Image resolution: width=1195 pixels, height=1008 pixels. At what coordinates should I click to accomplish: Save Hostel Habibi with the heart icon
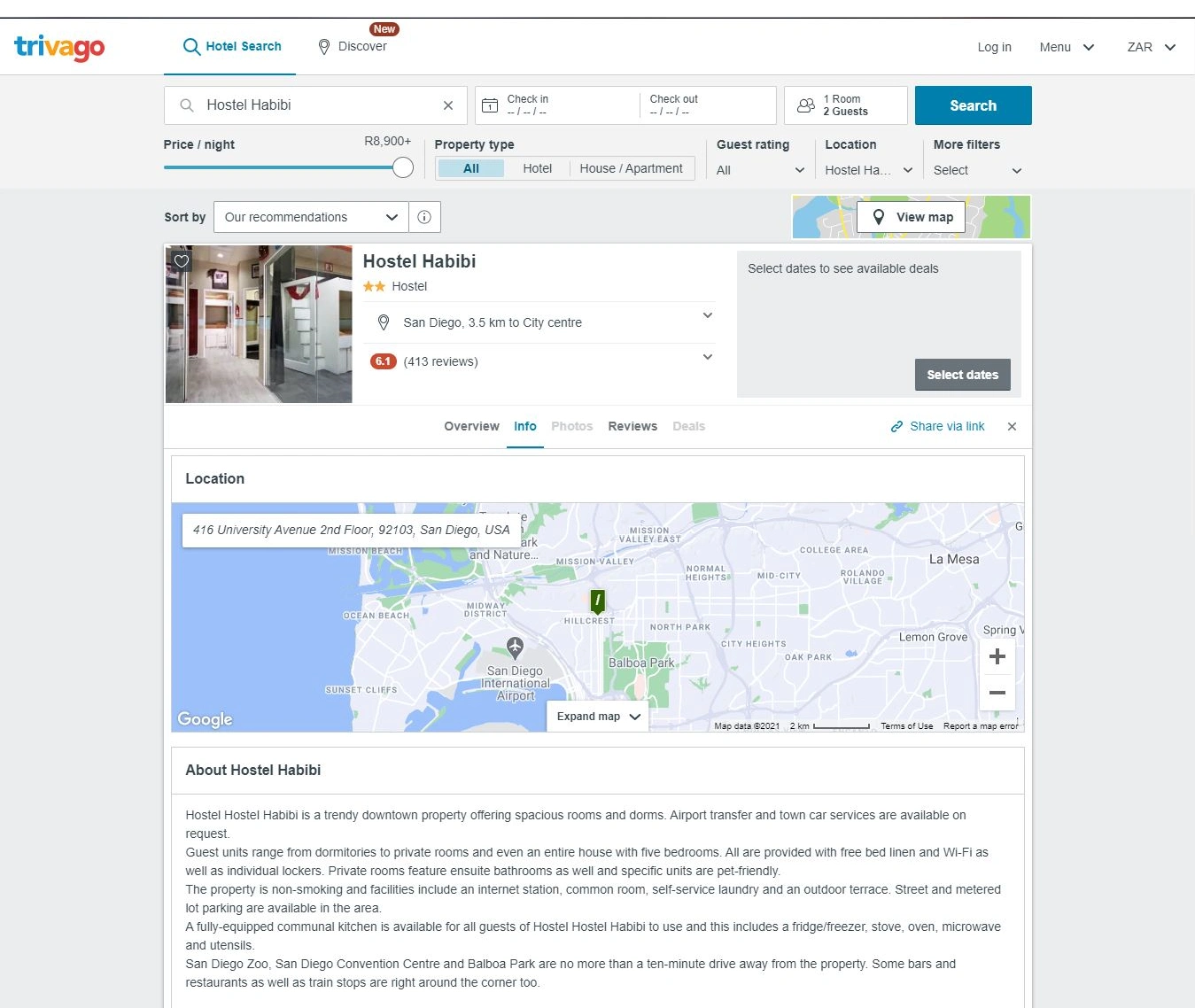(x=182, y=261)
